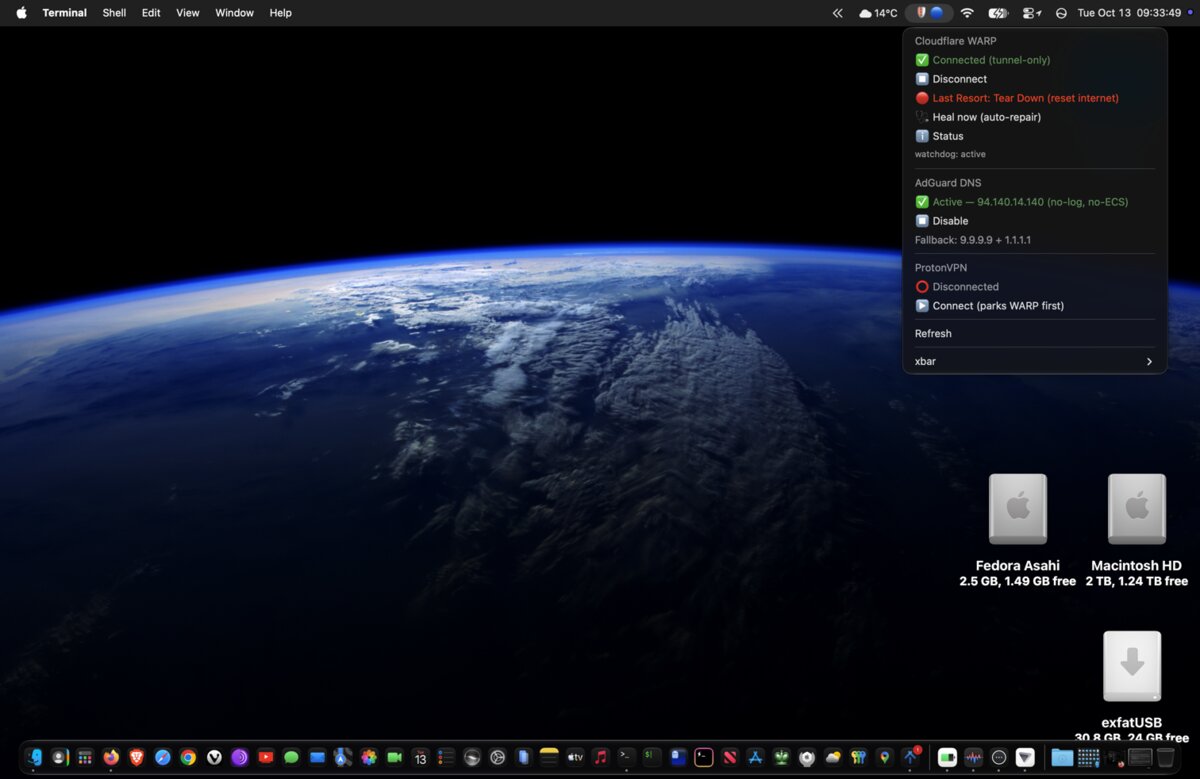Open Messages from the Dock
The height and width of the screenshot is (779, 1200).
[291, 757]
